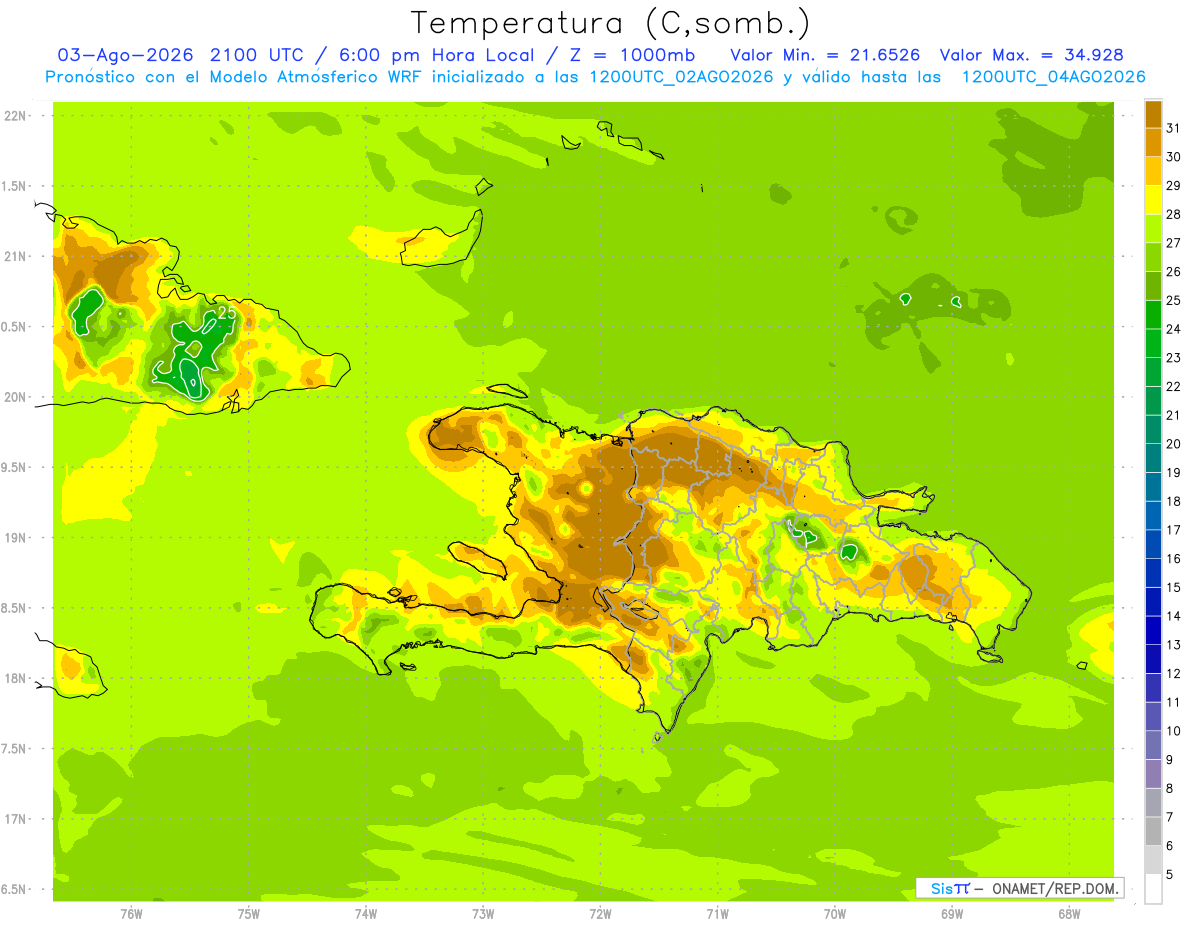This screenshot has width=1200, height=927.
Task: Click the yellow legend swatch between 28 and 29
Action: click(1153, 200)
